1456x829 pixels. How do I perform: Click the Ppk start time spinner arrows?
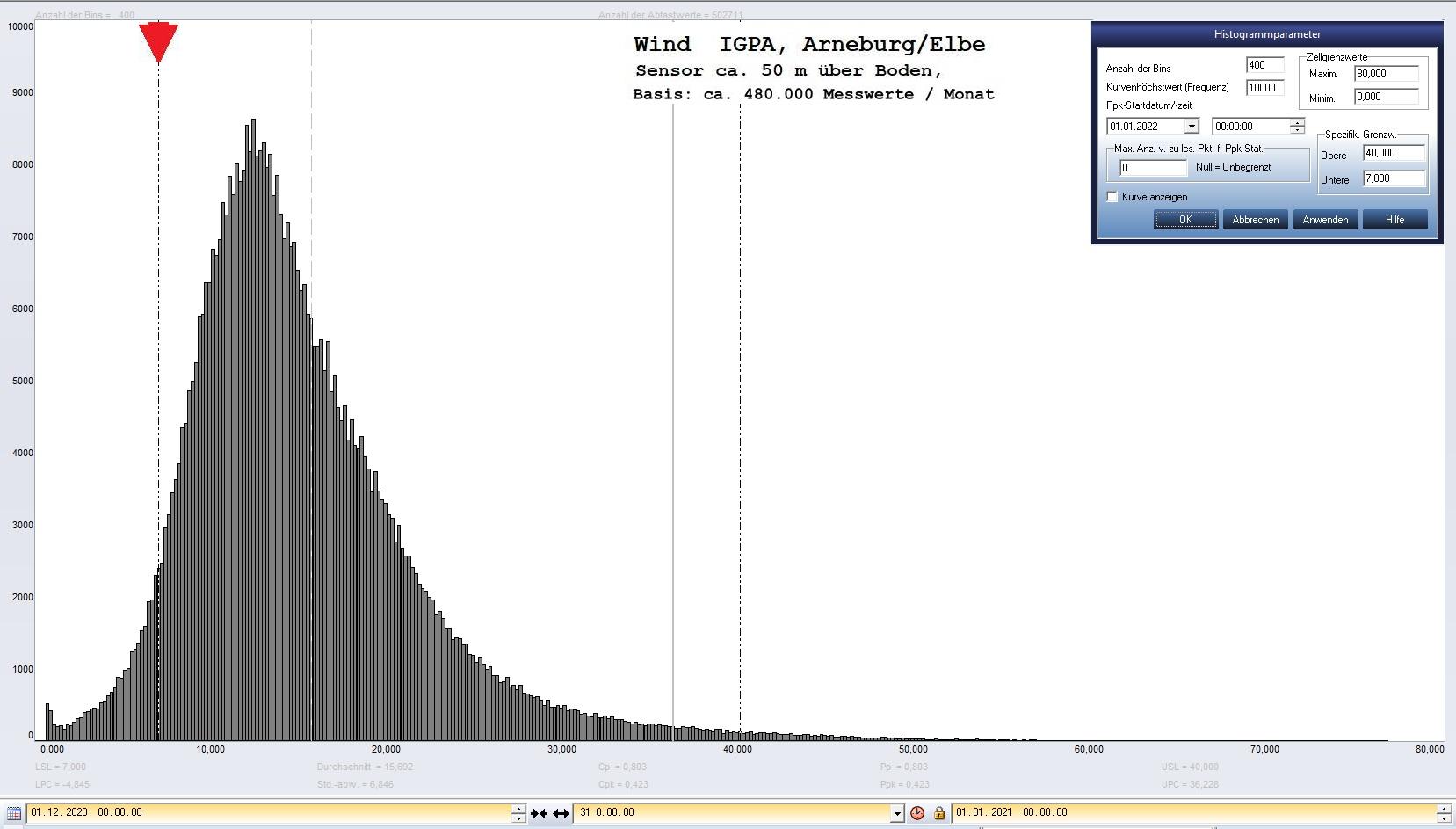pyautogui.click(x=1297, y=127)
